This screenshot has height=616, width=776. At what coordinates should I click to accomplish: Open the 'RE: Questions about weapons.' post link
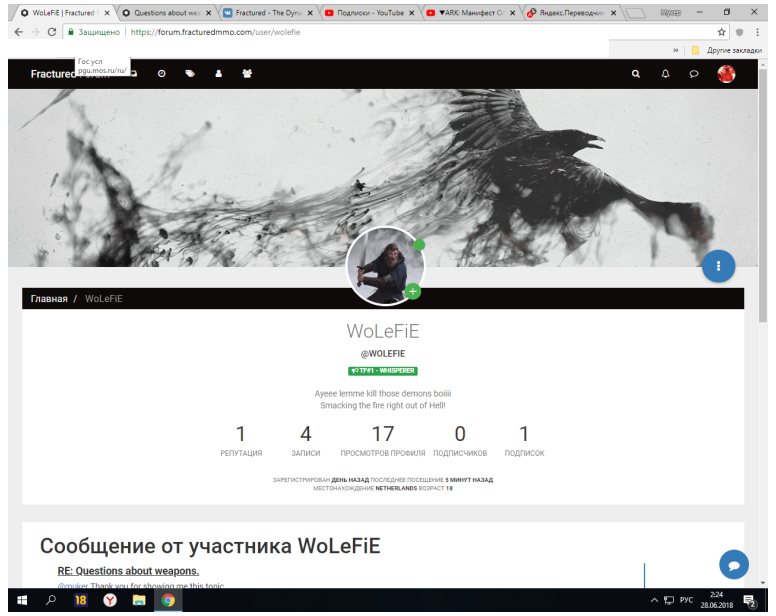[x=128, y=571]
